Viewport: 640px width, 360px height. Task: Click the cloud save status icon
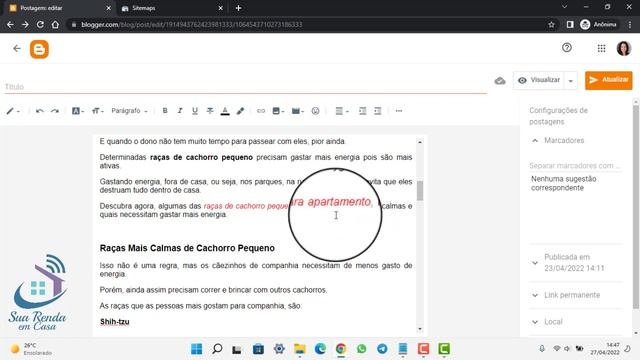pyautogui.click(x=500, y=81)
